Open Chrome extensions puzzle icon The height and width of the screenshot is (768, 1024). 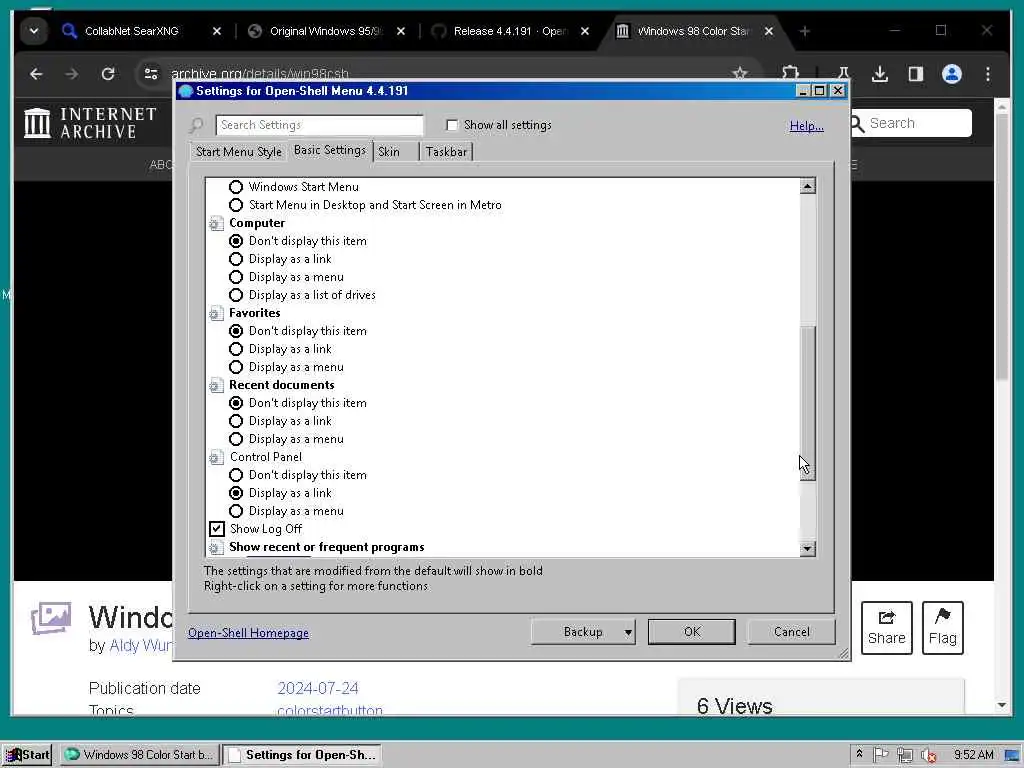(x=790, y=74)
